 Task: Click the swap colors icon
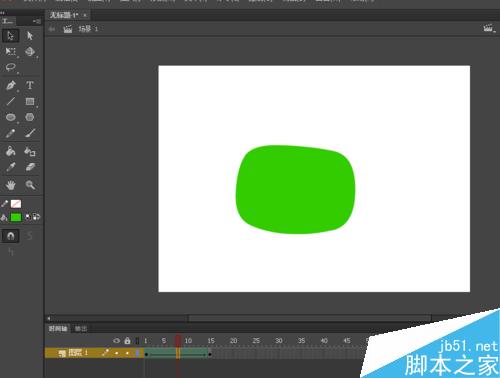36,217
